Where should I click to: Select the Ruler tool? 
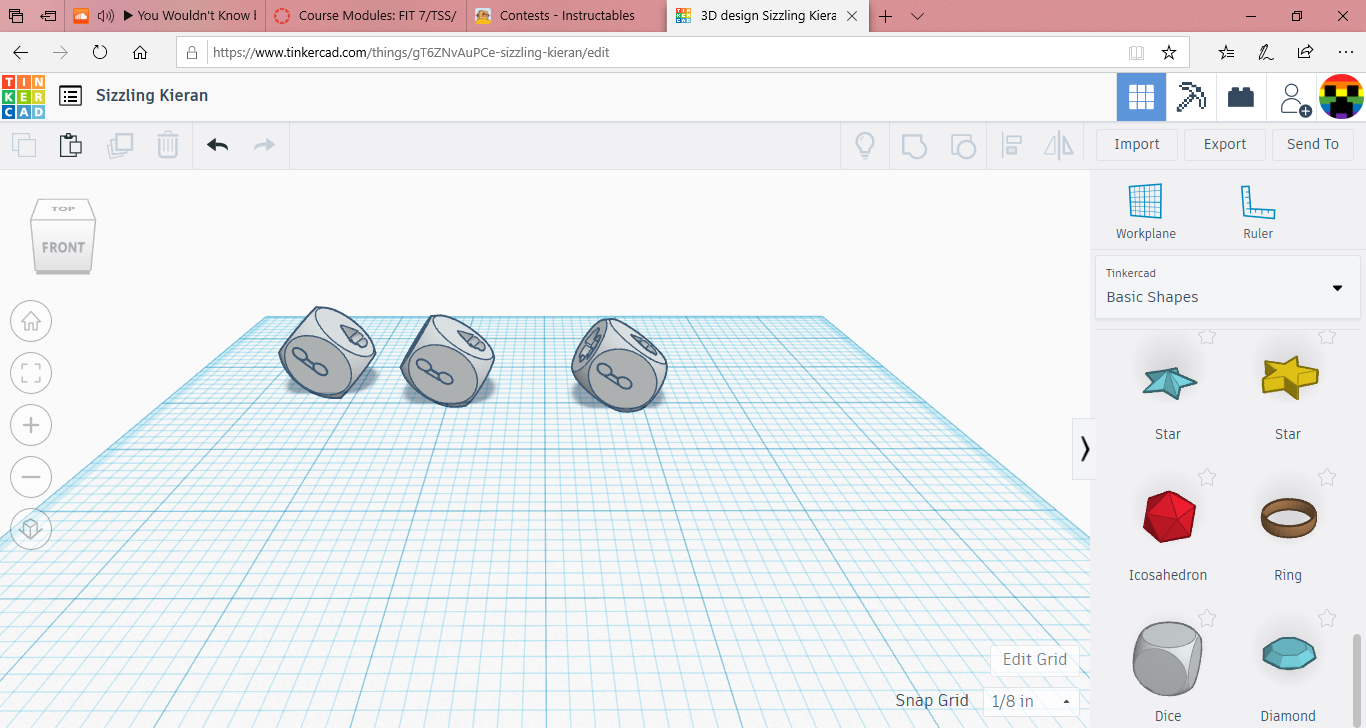coord(1258,211)
